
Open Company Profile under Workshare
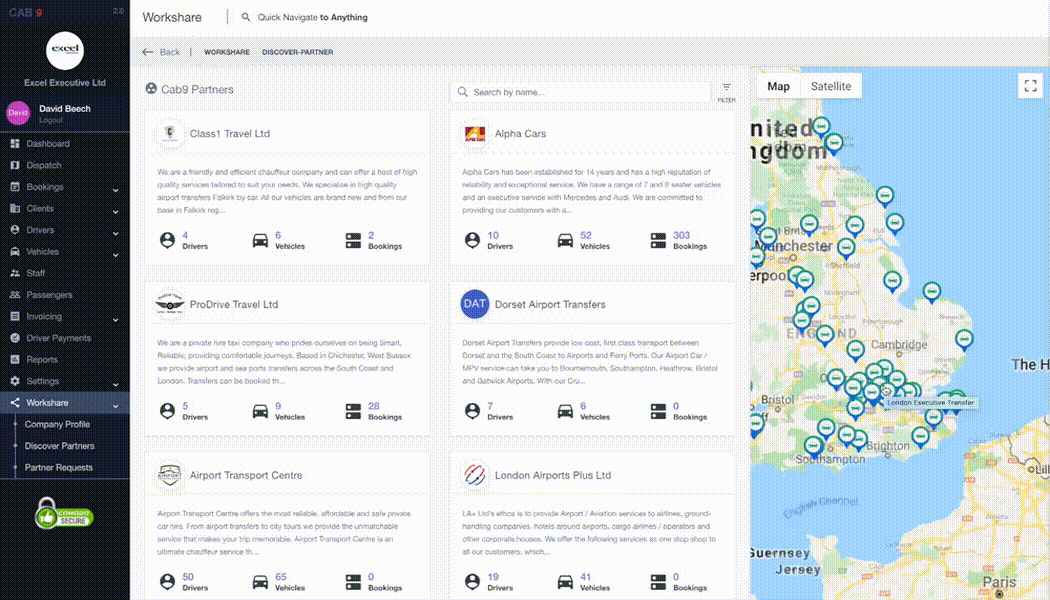(x=57, y=424)
